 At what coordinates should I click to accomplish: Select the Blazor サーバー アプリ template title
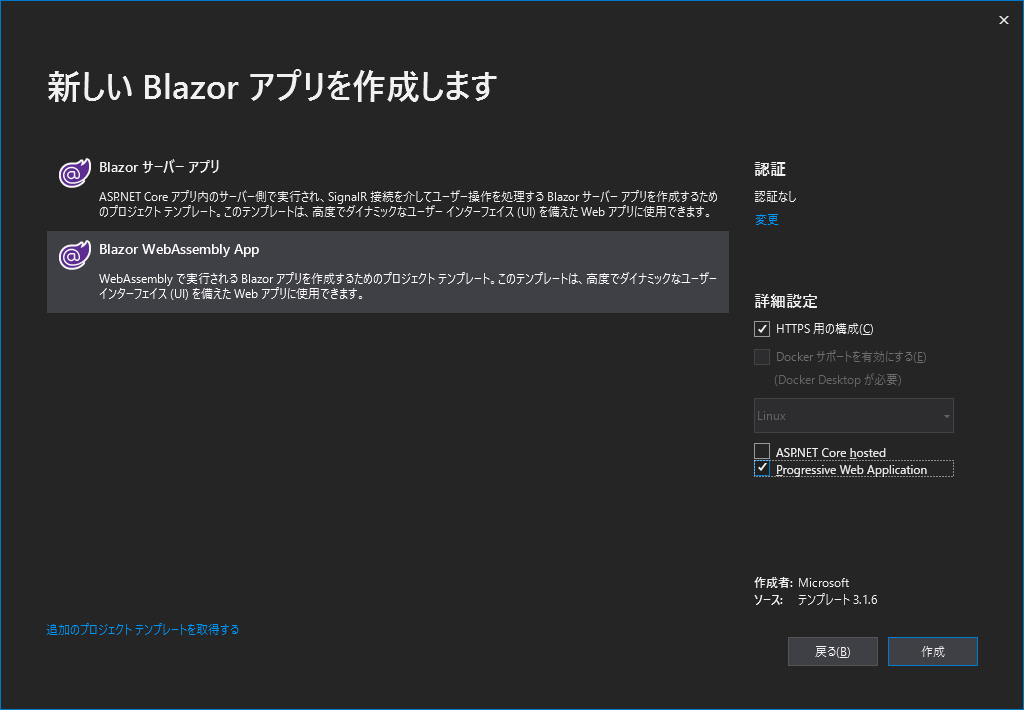click(x=159, y=167)
